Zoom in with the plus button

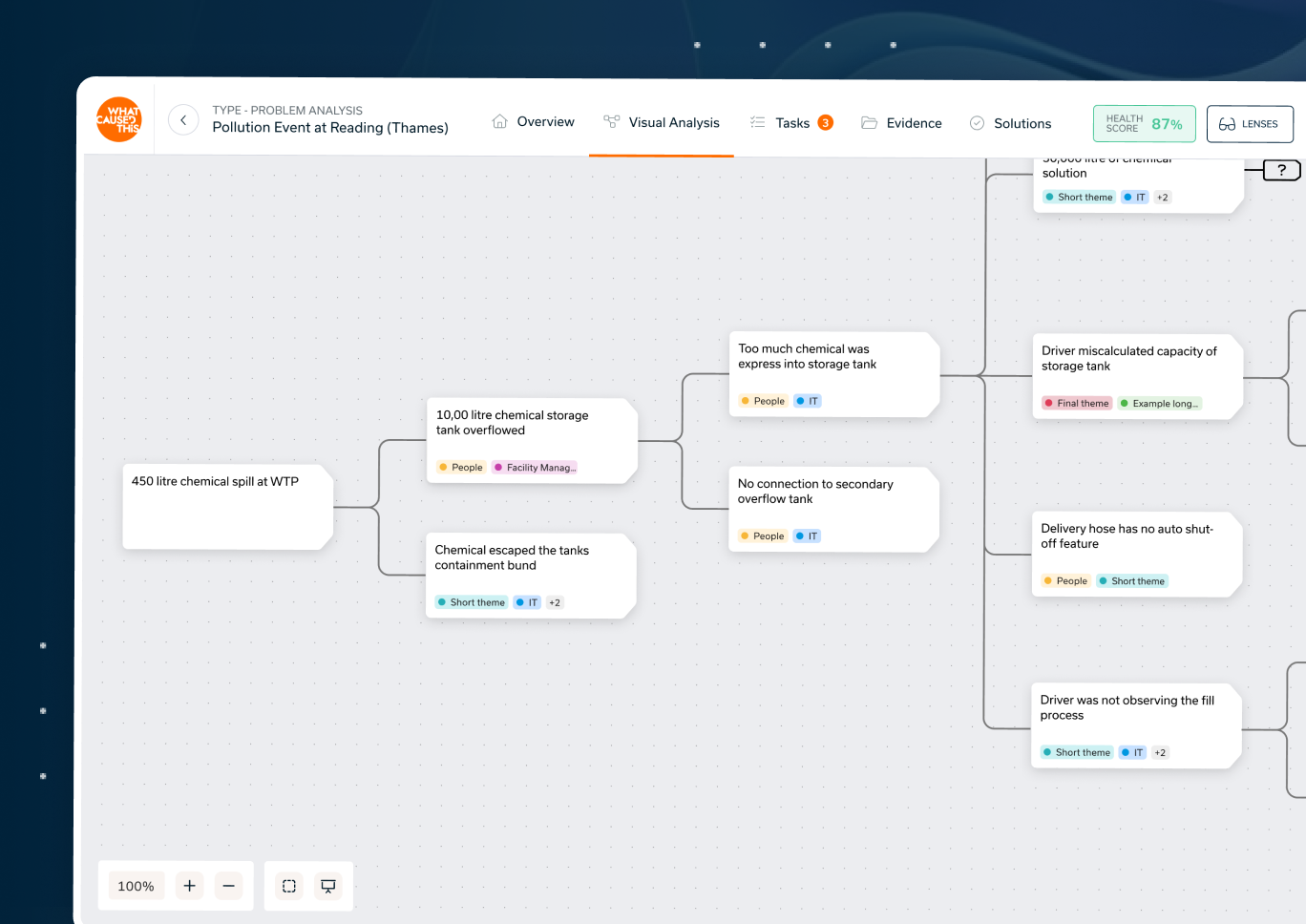[189, 886]
